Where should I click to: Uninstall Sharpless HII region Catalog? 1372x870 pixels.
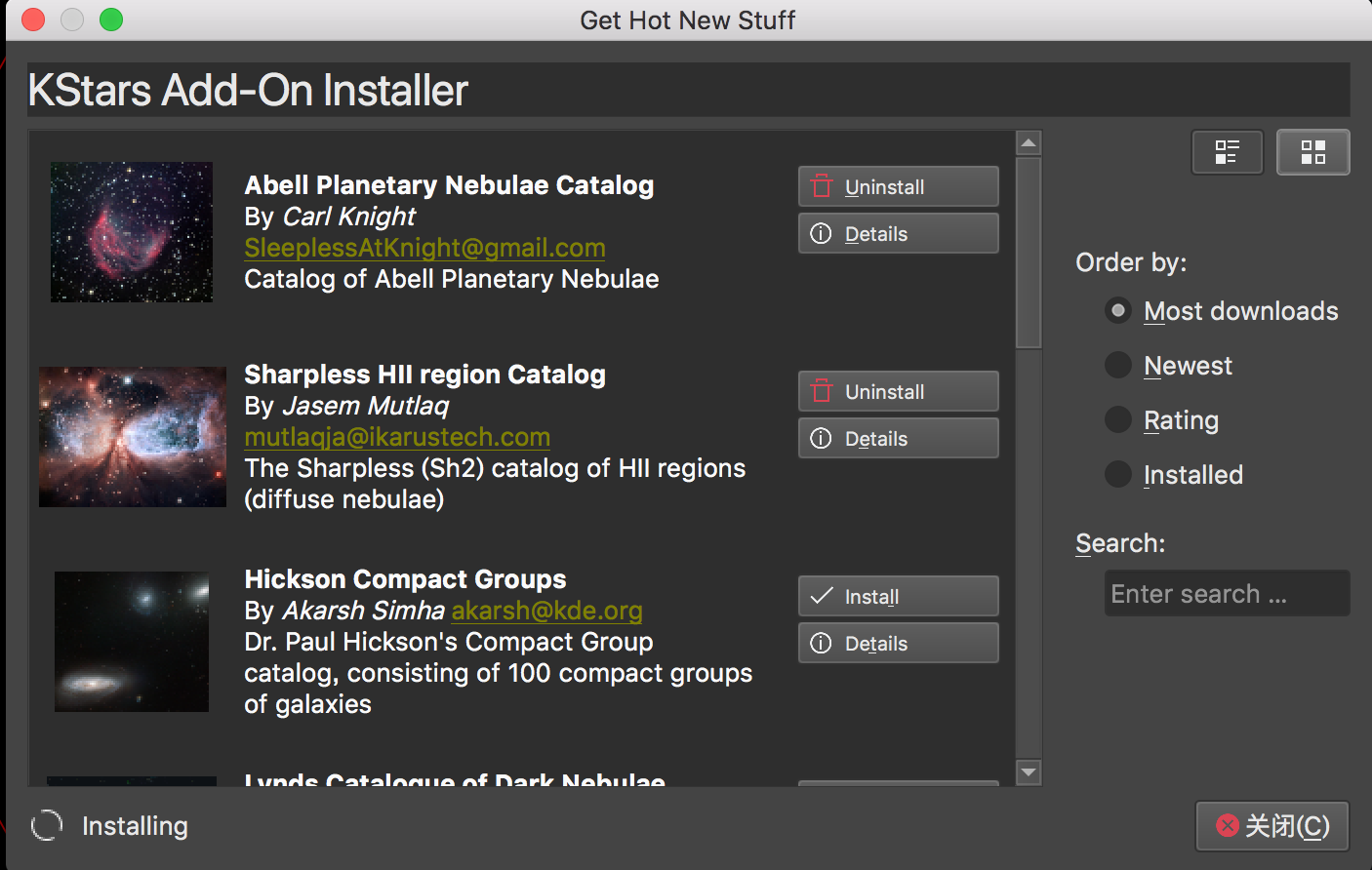pos(899,391)
